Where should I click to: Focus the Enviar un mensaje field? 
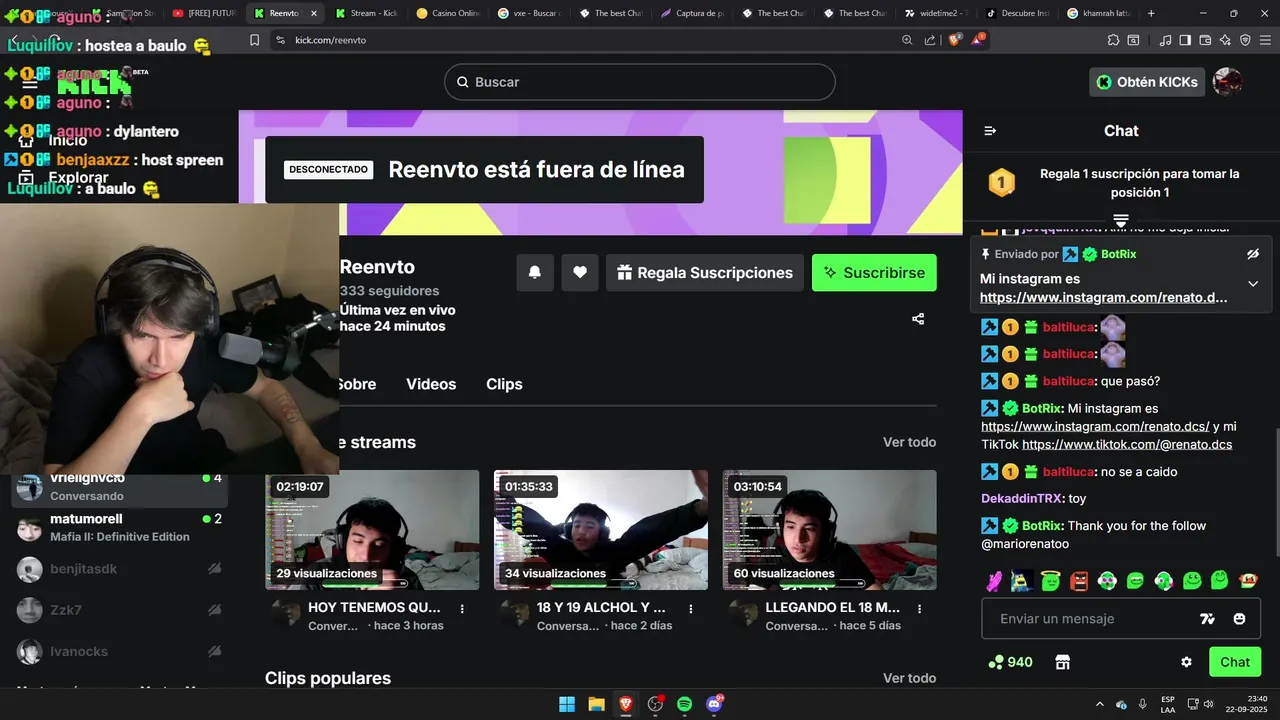1090,619
